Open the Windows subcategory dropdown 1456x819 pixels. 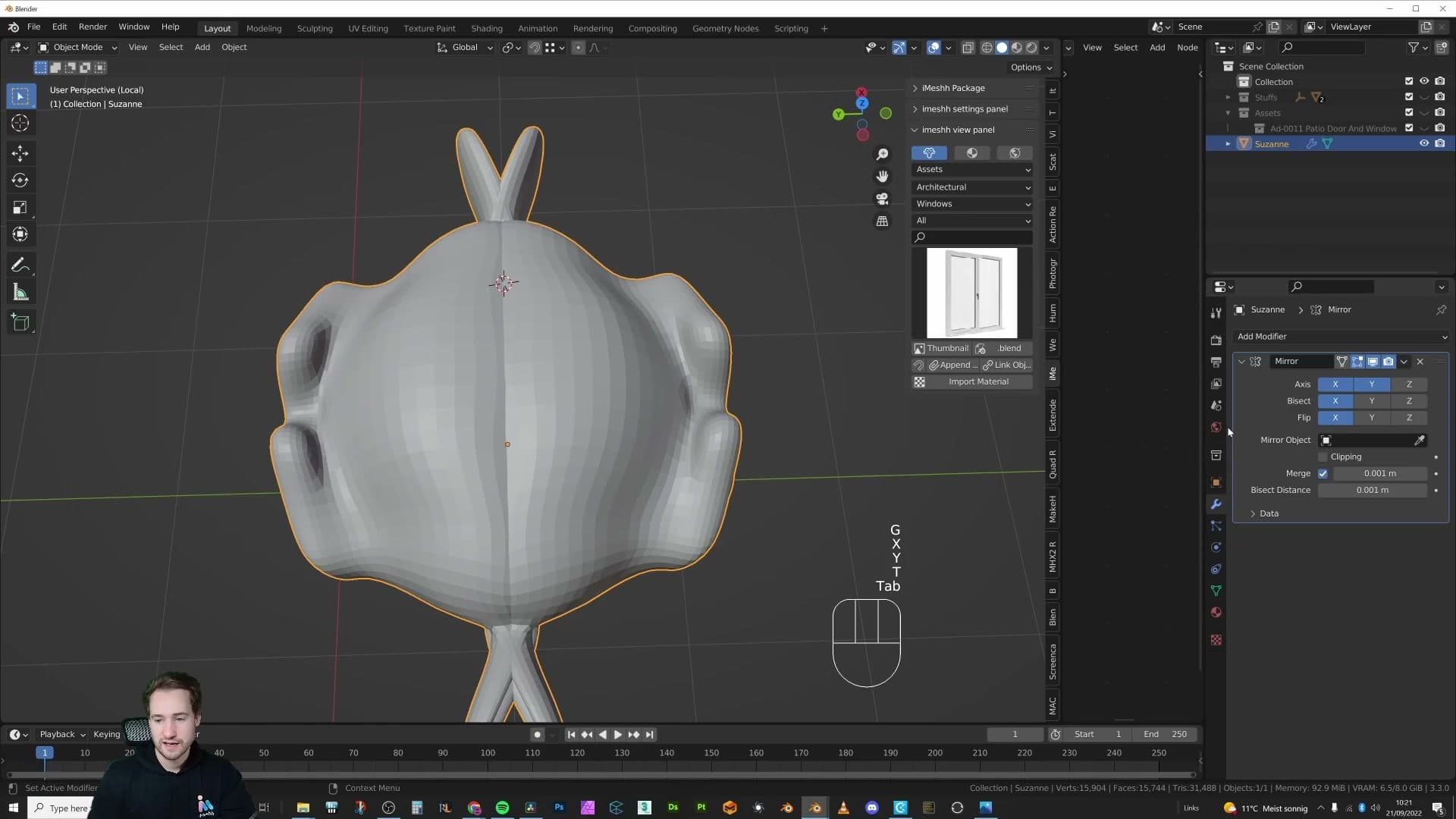(x=973, y=204)
